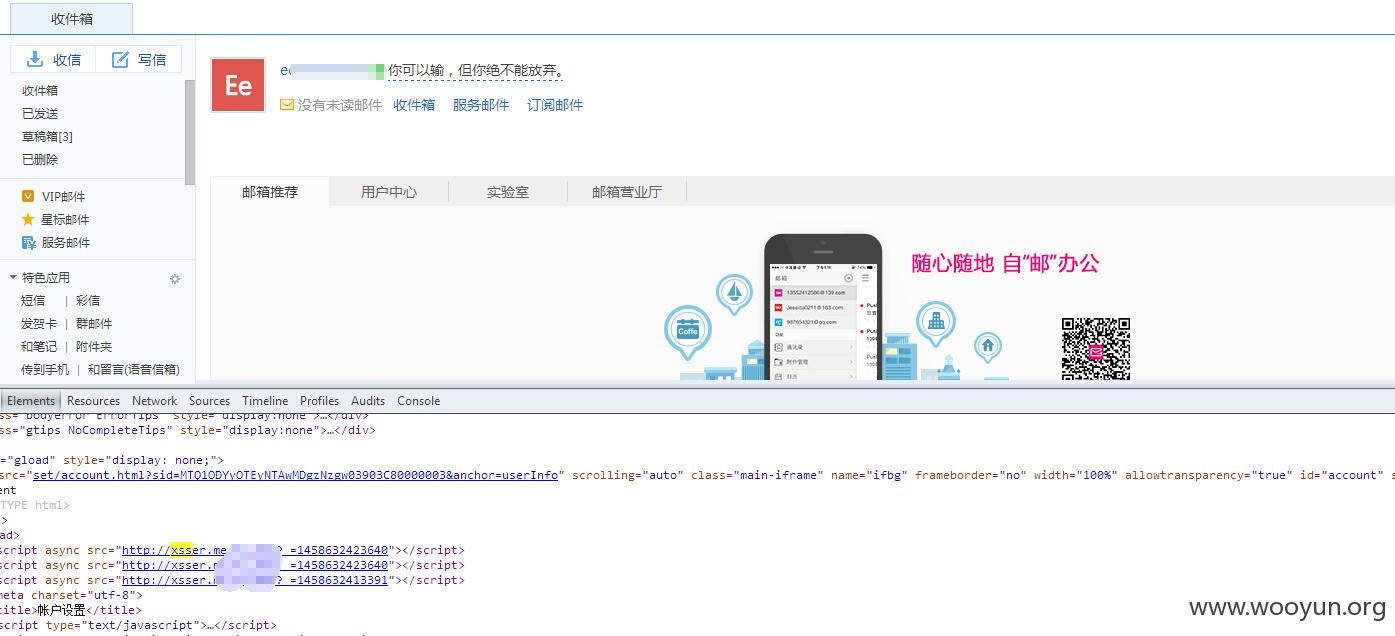The image size is (1395, 636).
Task: Click the sidebar vertical scrollbar
Action: click(190, 131)
